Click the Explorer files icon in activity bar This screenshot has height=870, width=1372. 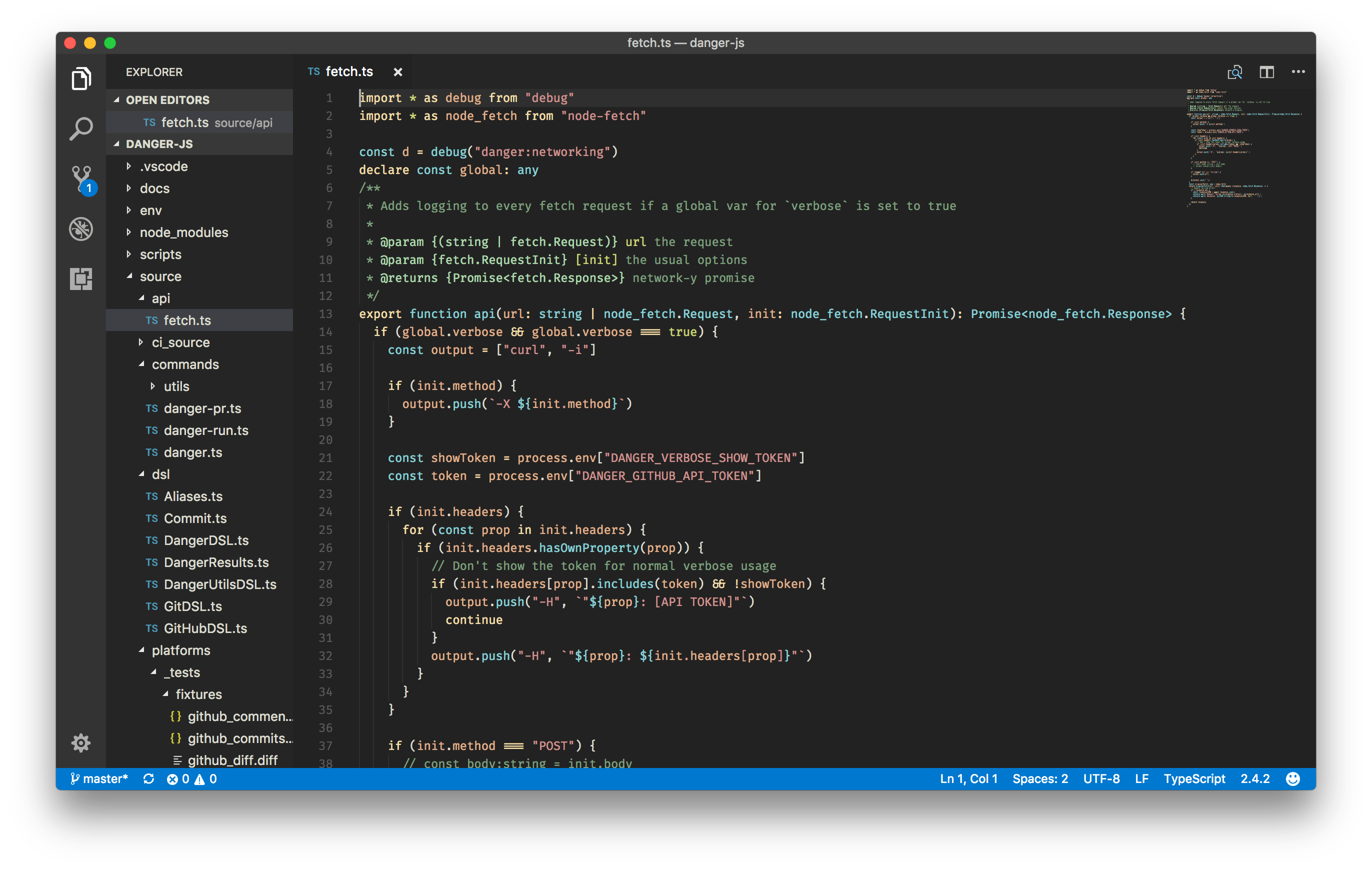(81, 78)
